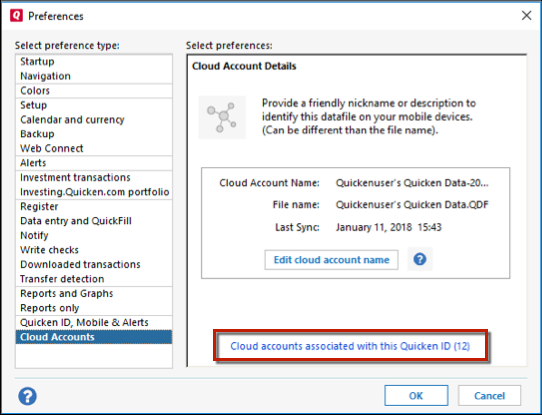
Task: Open Investing.Quicken.com portfolio preferences
Action: (x=94, y=192)
